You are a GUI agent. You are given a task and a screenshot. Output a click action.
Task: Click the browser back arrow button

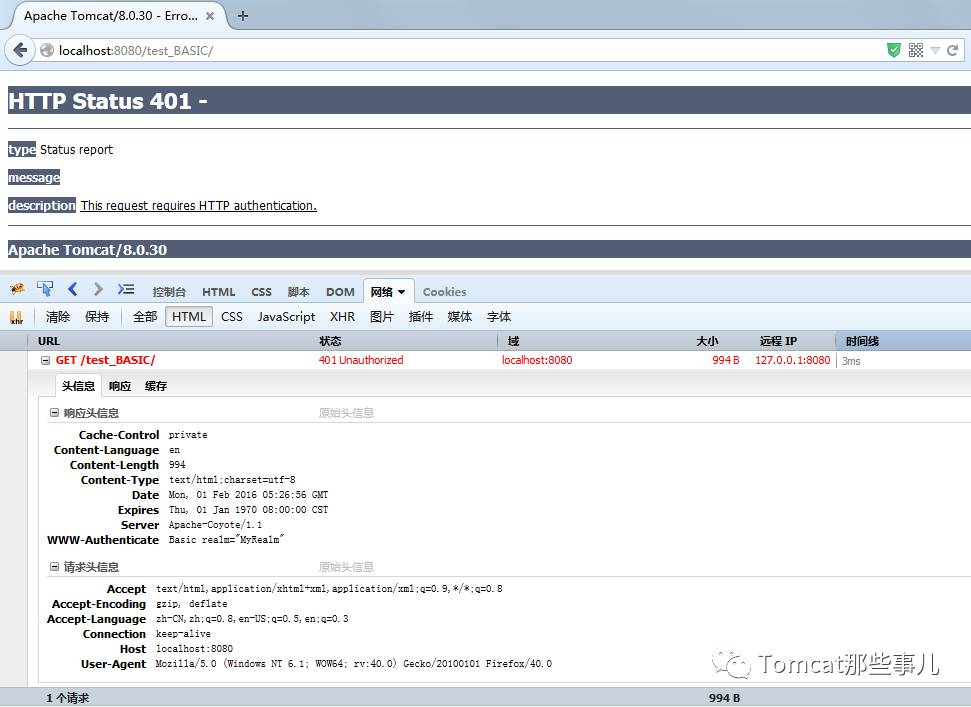point(20,50)
